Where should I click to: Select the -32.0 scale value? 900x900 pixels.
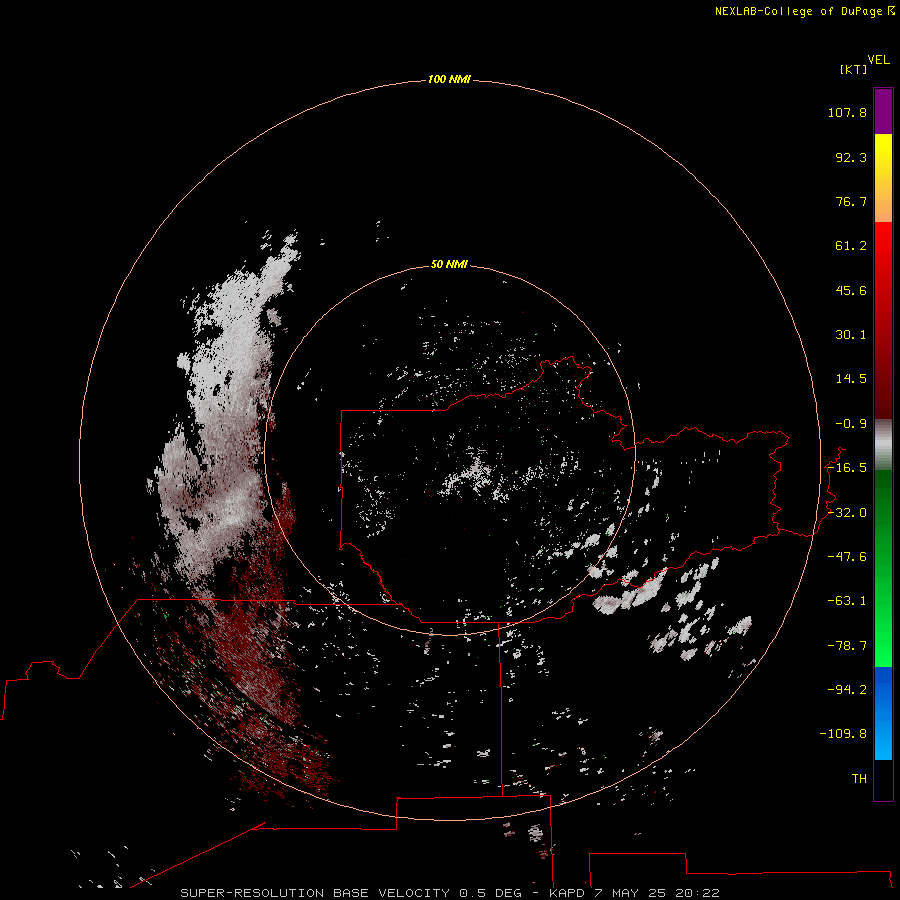(847, 513)
